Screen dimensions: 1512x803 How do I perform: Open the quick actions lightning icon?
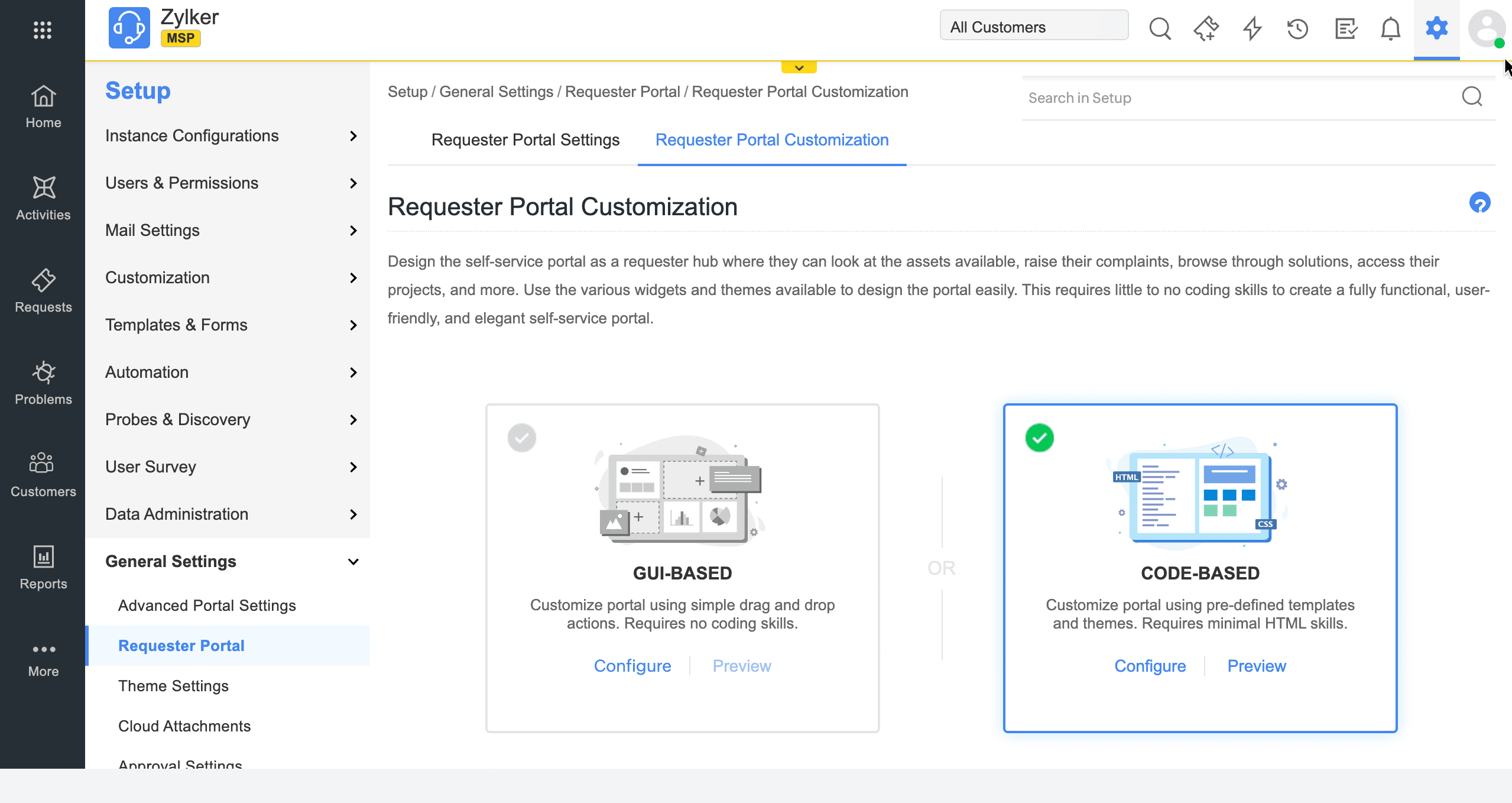tap(1252, 28)
